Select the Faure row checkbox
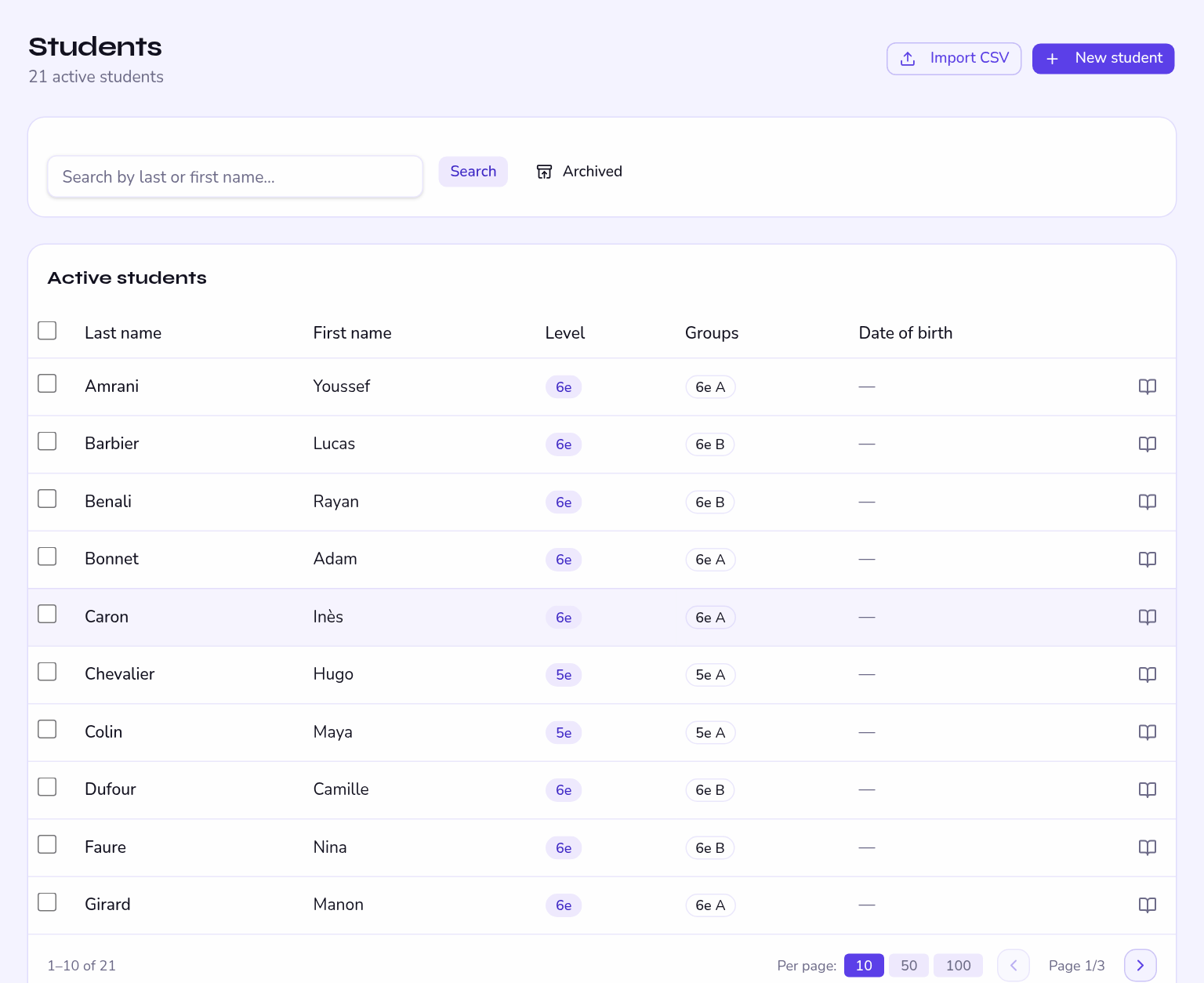Image resolution: width=1204 pixels, height=983 pixels. (x=47, y=844)
